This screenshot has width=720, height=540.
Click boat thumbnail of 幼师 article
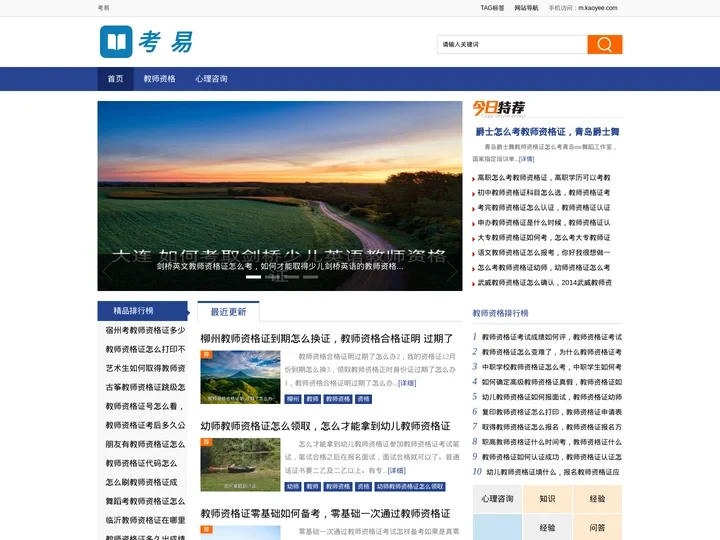240,465
